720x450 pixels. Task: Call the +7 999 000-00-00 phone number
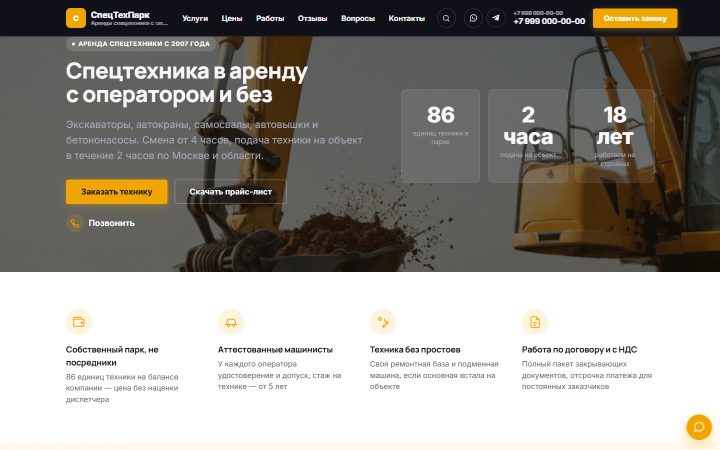549,21
